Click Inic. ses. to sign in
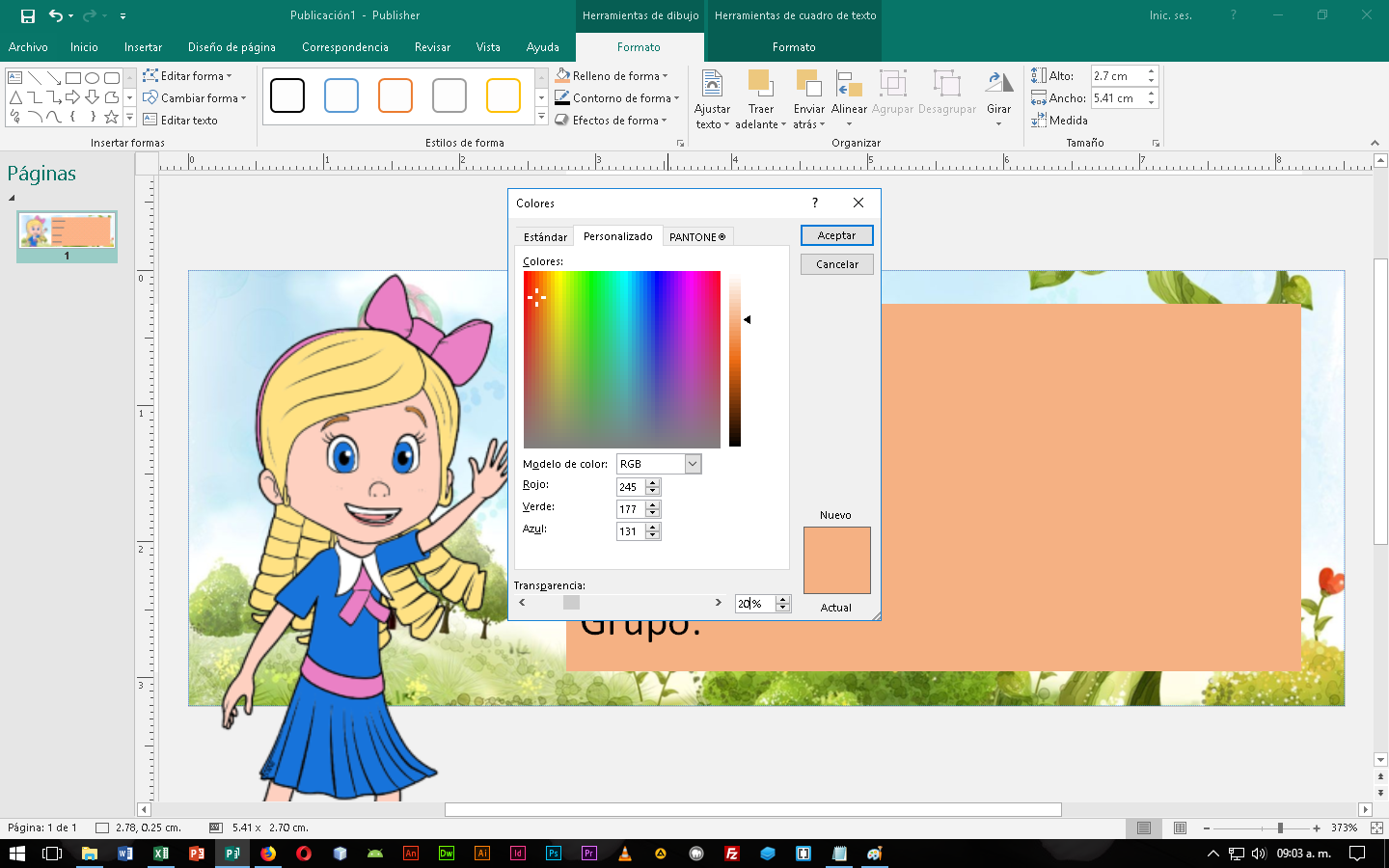The width and height of the screenshot is (1389, 868). 1170,15
